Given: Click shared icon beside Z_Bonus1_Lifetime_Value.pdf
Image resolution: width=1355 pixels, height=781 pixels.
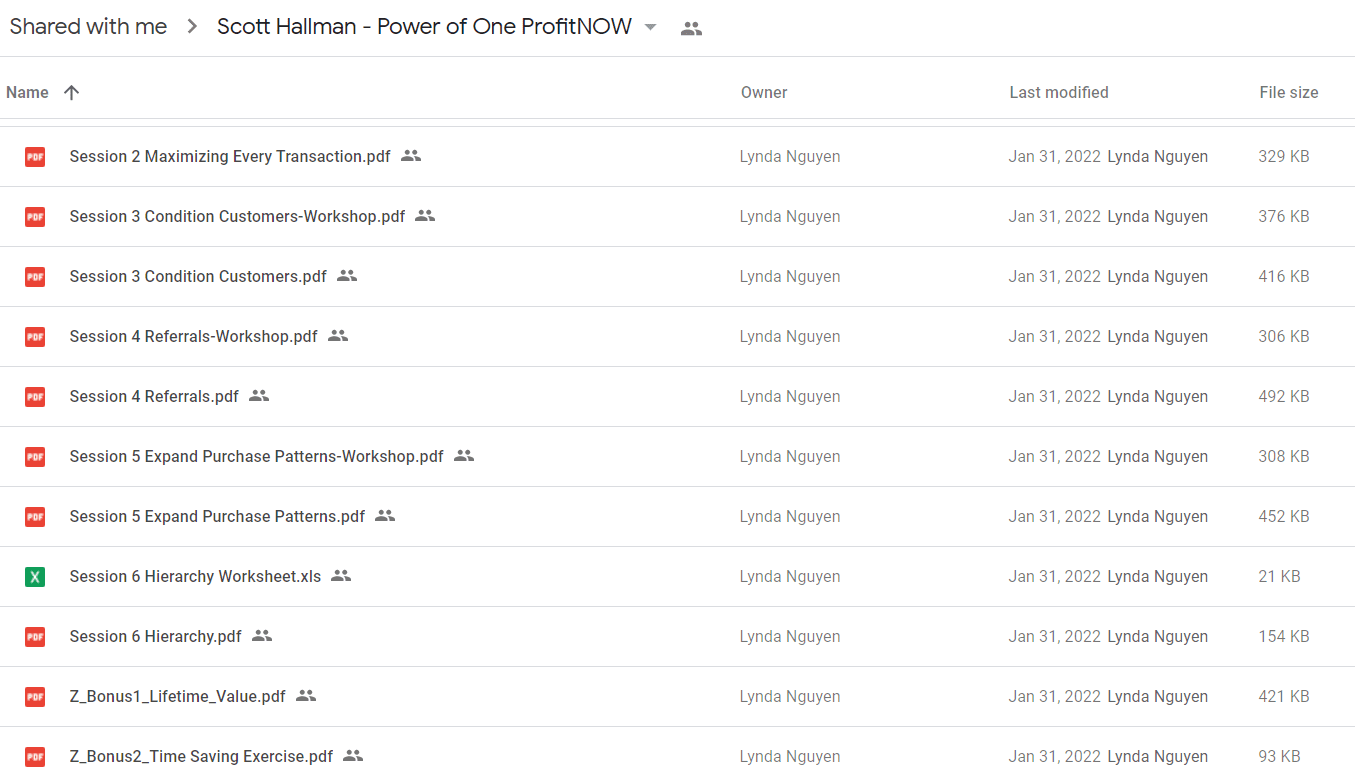Looking at the screenshot, I should coord(306,696).
